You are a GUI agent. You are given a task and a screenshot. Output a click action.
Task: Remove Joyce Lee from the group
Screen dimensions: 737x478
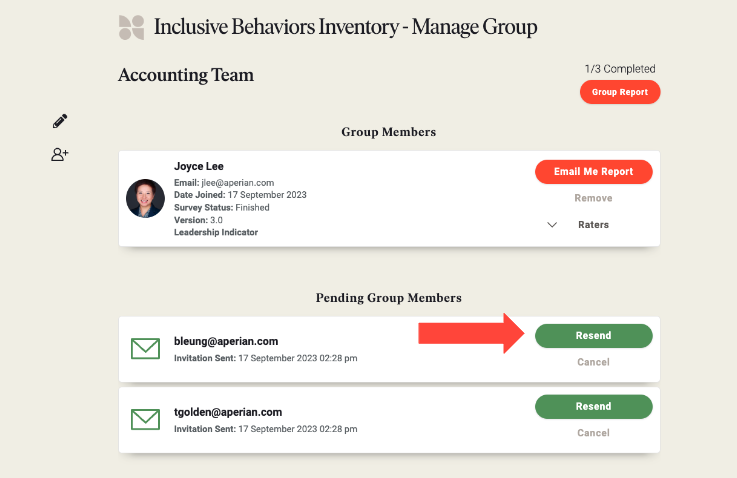point(593,198)
